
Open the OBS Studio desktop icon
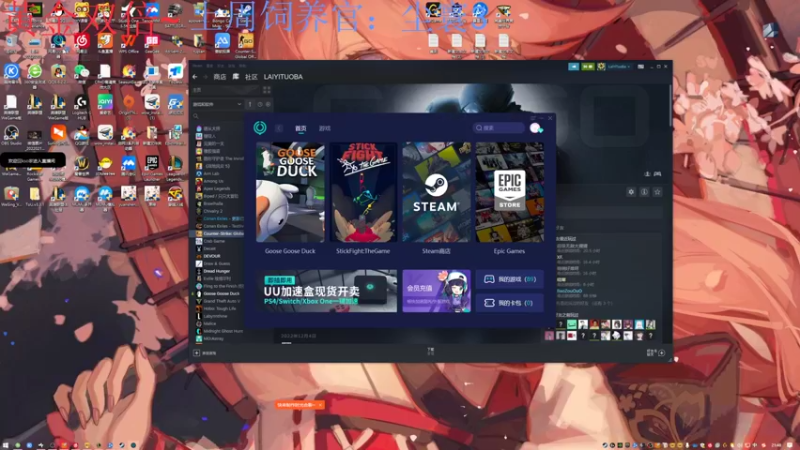click(x=11, y=135)
